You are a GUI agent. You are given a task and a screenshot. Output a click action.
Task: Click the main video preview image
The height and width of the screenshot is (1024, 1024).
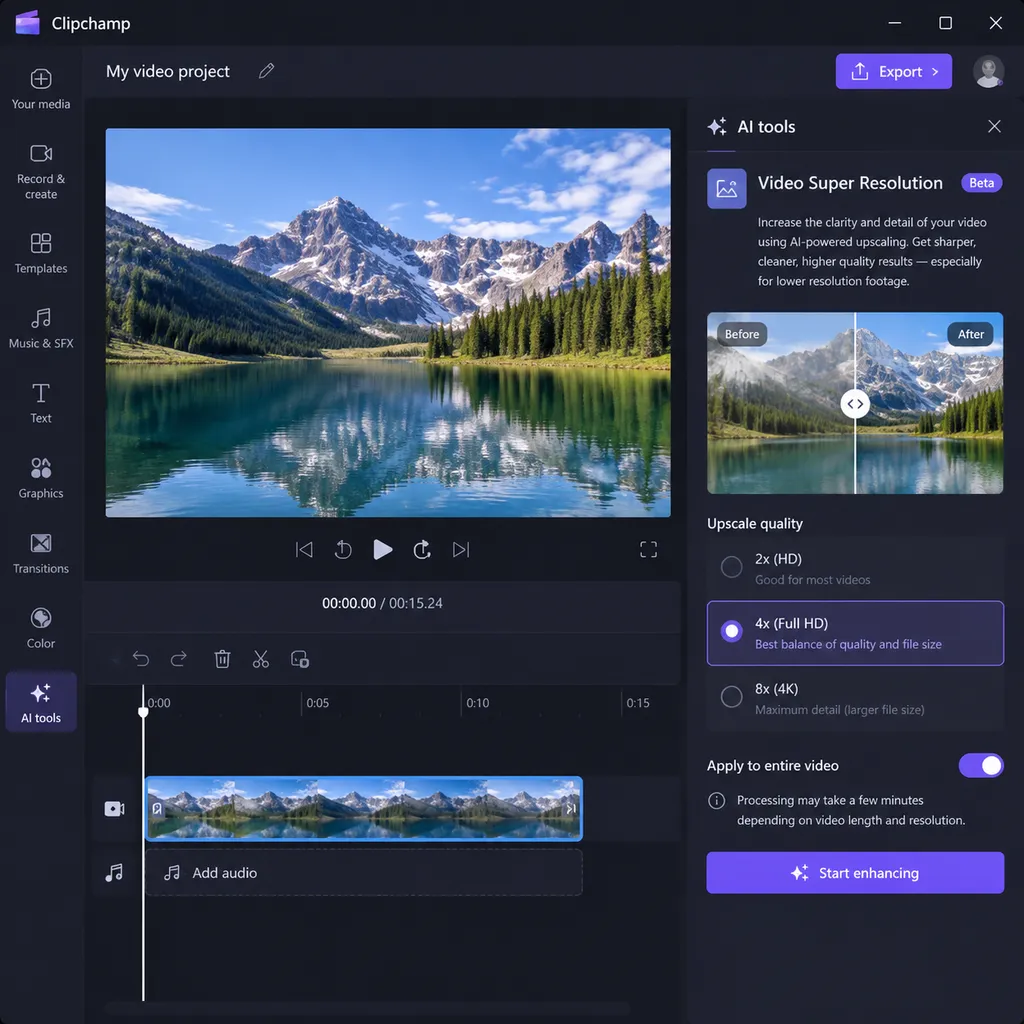[388, 323]
